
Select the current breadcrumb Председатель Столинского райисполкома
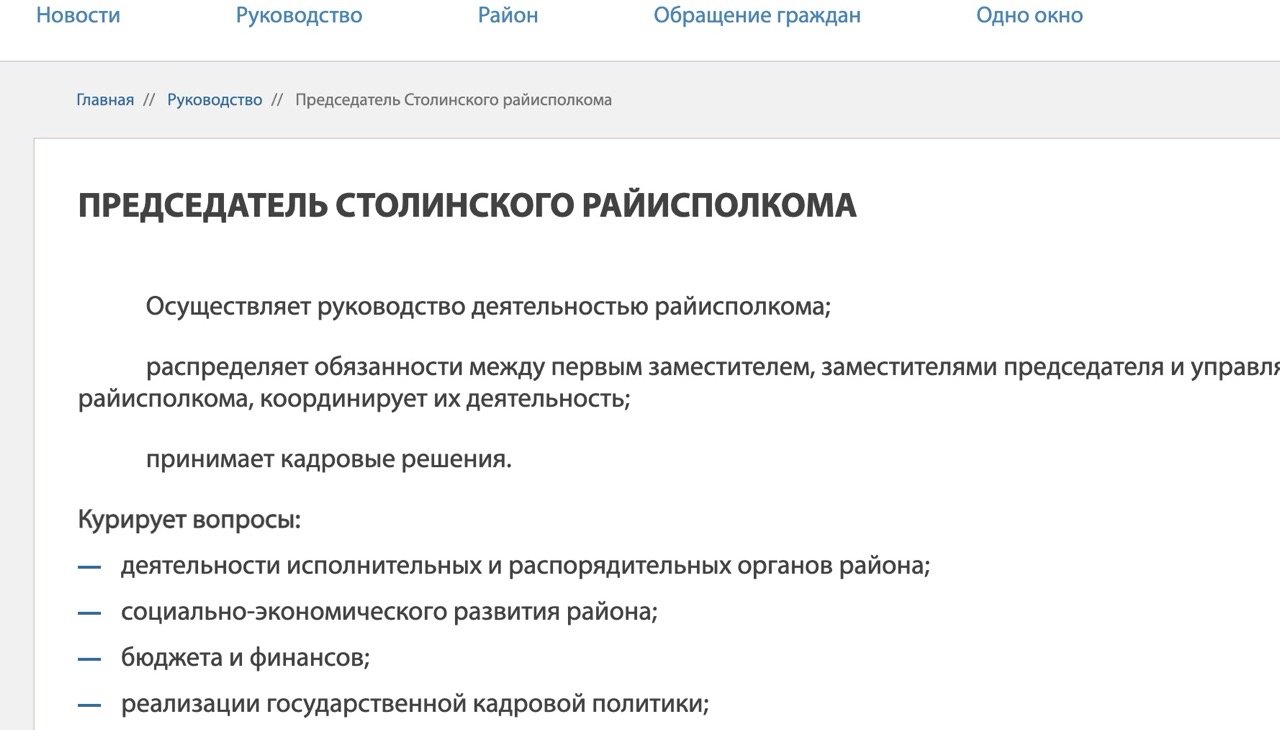452,99
